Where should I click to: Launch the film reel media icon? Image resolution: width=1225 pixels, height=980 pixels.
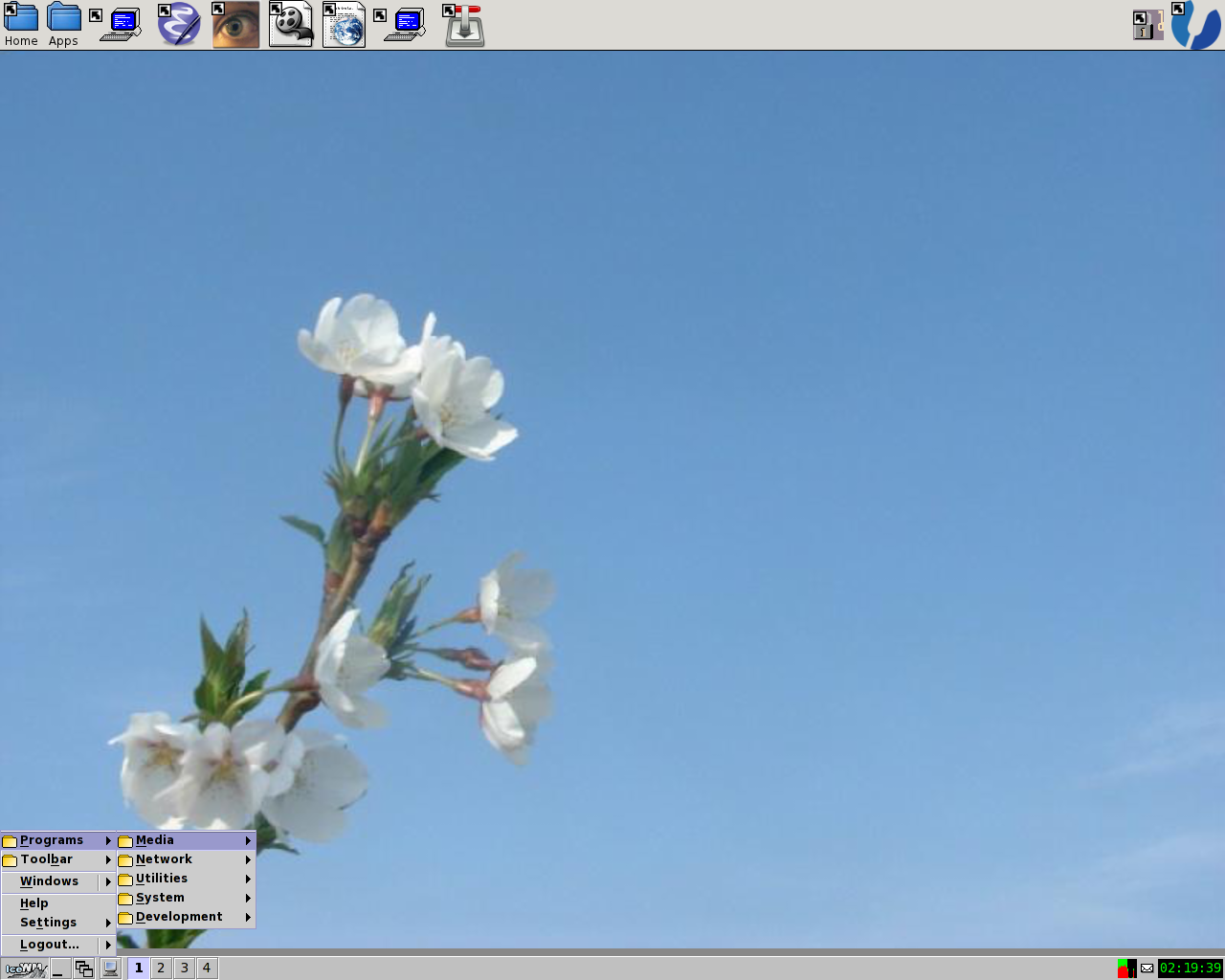pyautogui.click(x=291, y=25)
